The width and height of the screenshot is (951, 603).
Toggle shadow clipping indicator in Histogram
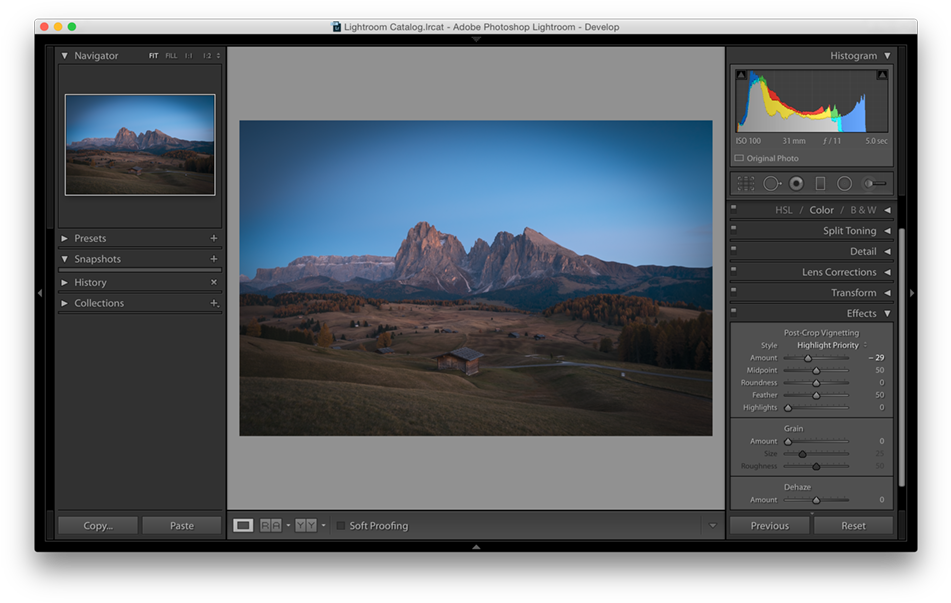click(x=741, y=75)
